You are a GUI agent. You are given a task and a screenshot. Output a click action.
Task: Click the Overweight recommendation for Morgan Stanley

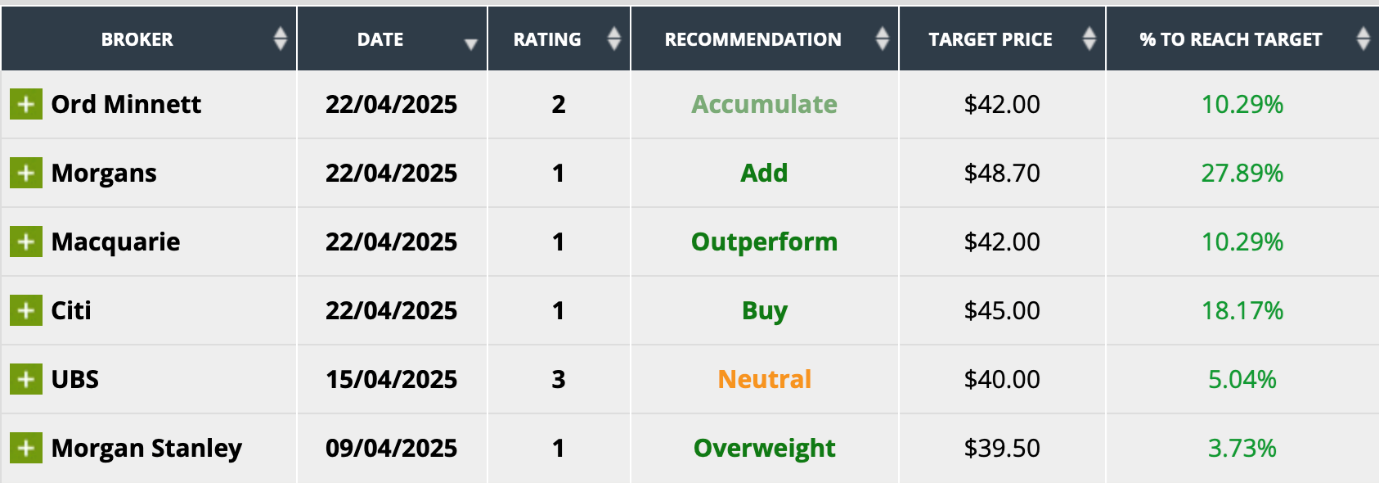pyautogui.click(x=764, y=448)
